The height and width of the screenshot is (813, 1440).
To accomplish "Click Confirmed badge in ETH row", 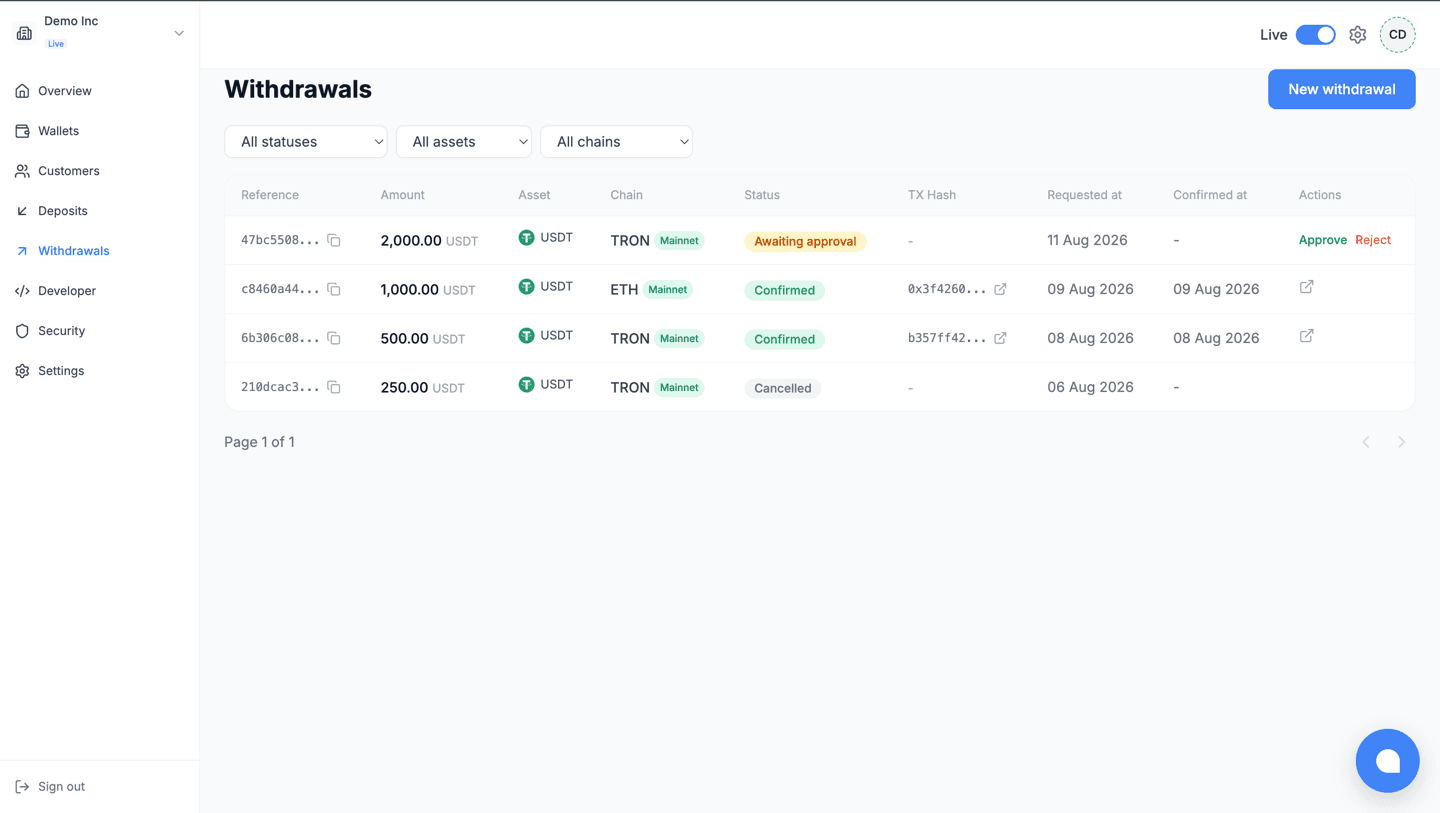I will coord(784,290).
